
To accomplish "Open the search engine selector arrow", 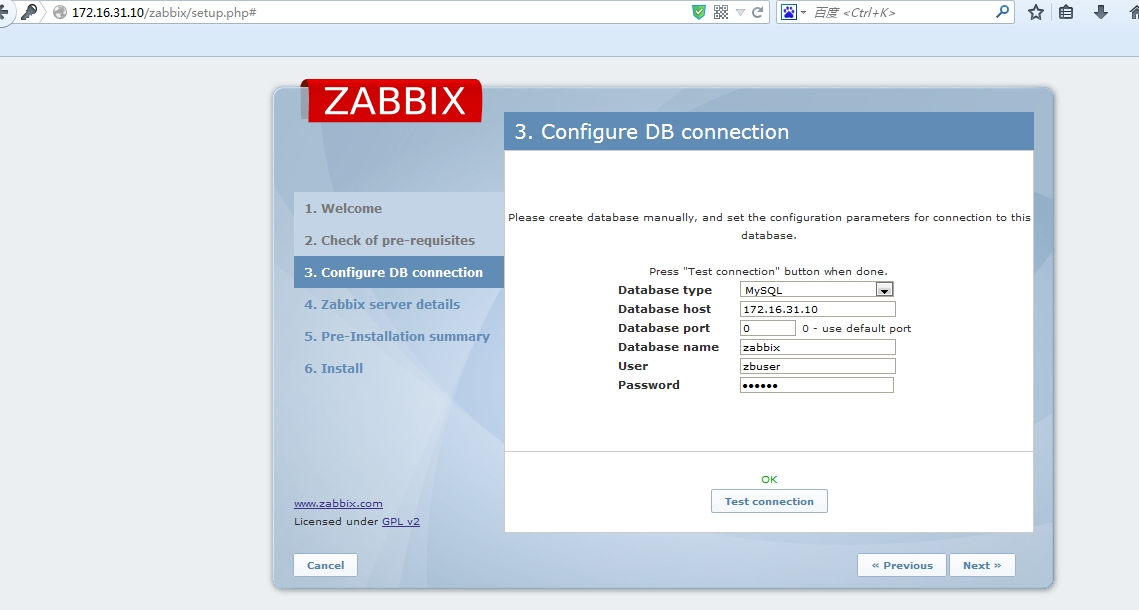I will (803, 14).
